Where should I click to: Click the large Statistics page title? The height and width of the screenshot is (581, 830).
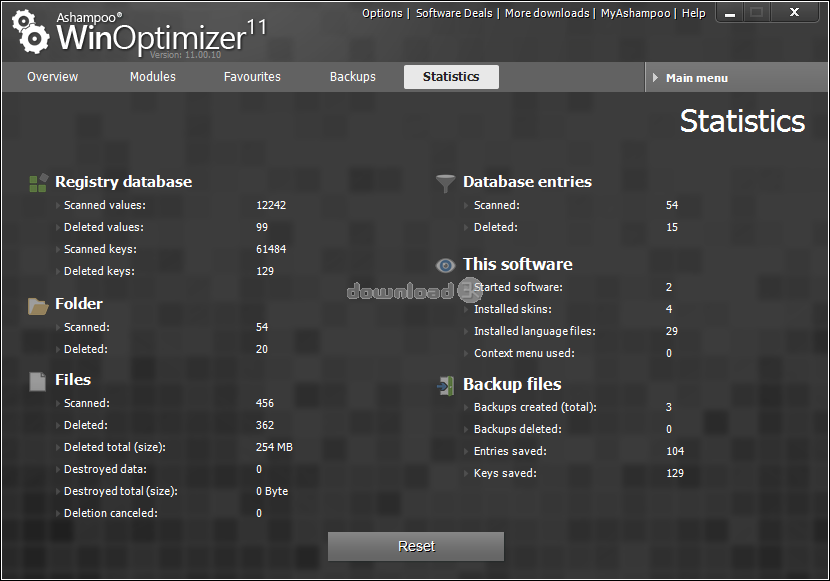point(742,121)
